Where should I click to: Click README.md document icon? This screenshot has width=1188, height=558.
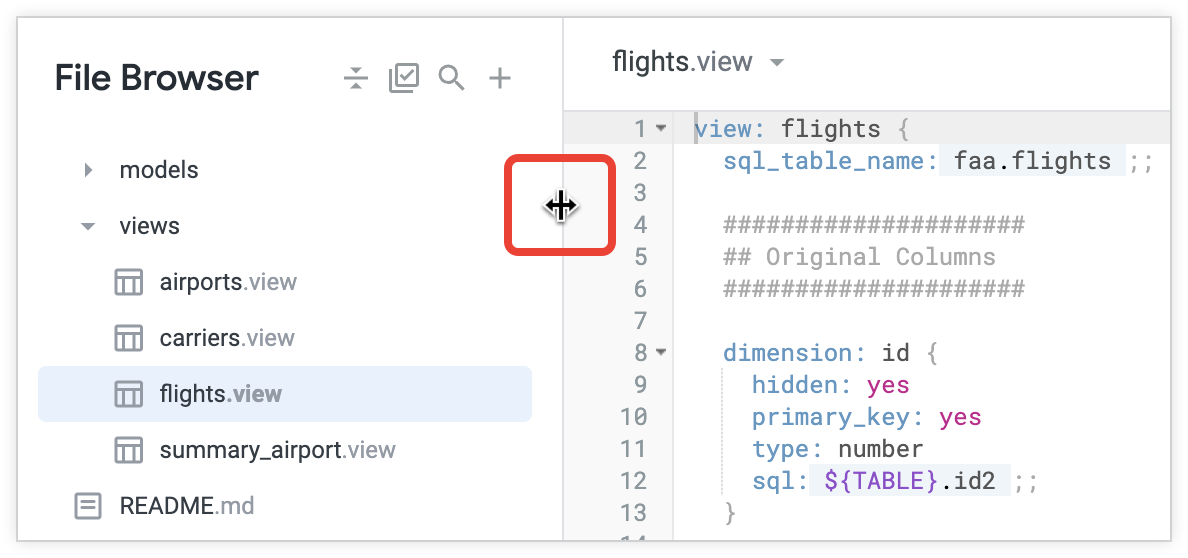(x=88, y=506)
